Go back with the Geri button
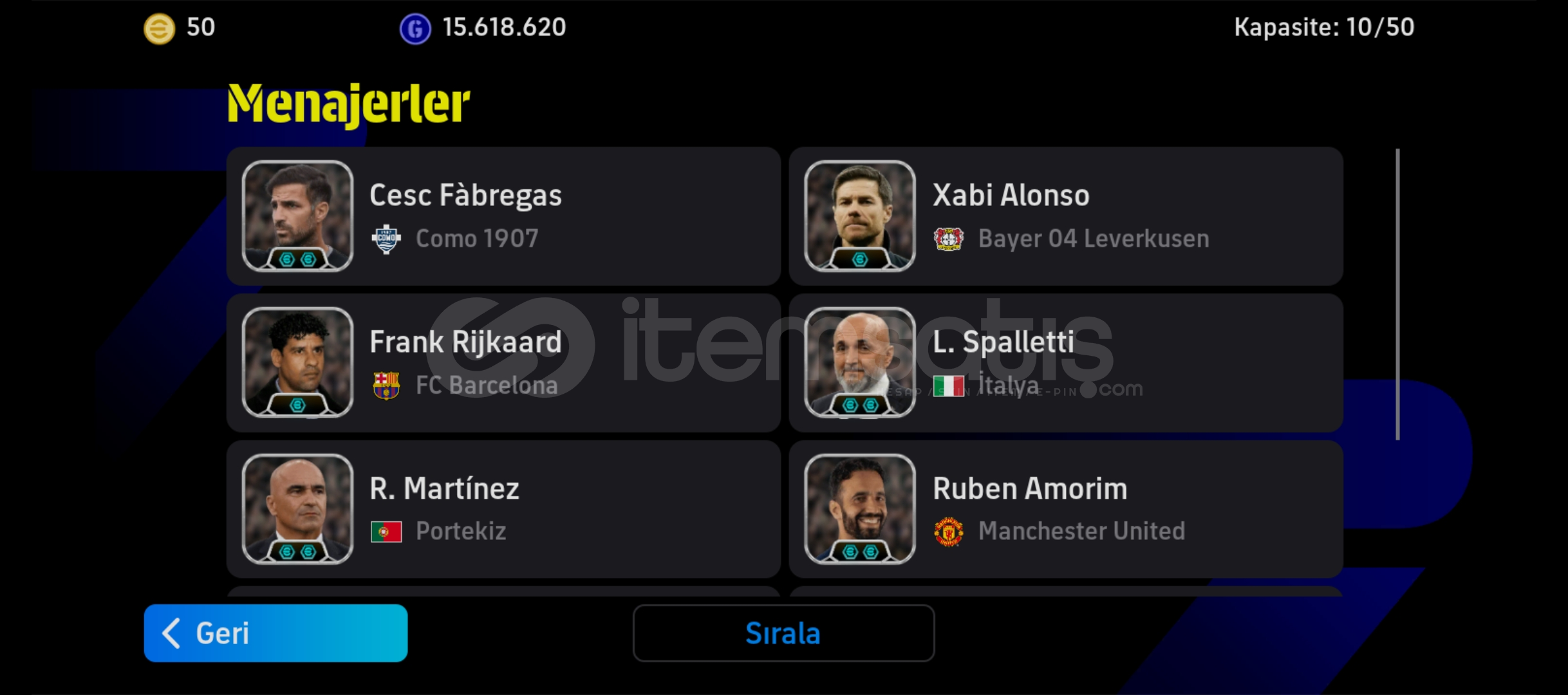This screenshot has width=1568, height=695. [275, 633]
